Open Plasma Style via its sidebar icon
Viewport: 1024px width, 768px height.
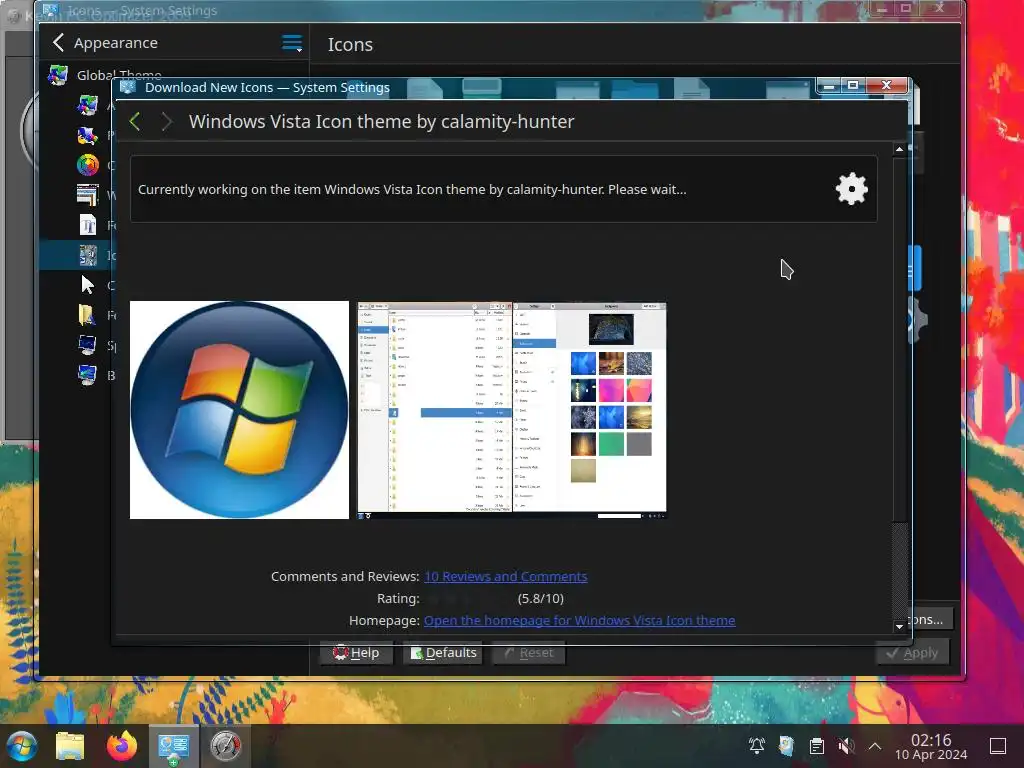click(x=88, y=135)
